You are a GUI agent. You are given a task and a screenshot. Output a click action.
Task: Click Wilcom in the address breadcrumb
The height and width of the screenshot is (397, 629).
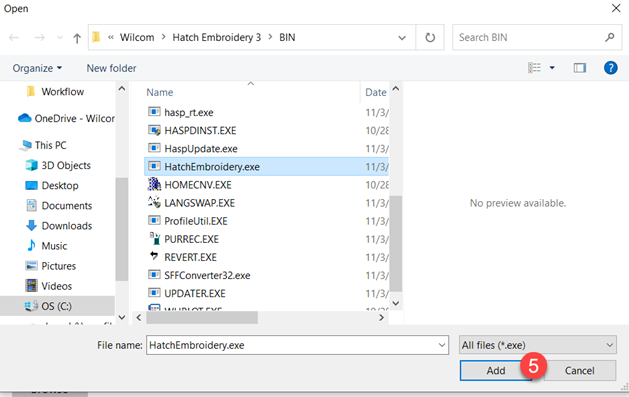[137, 37]
